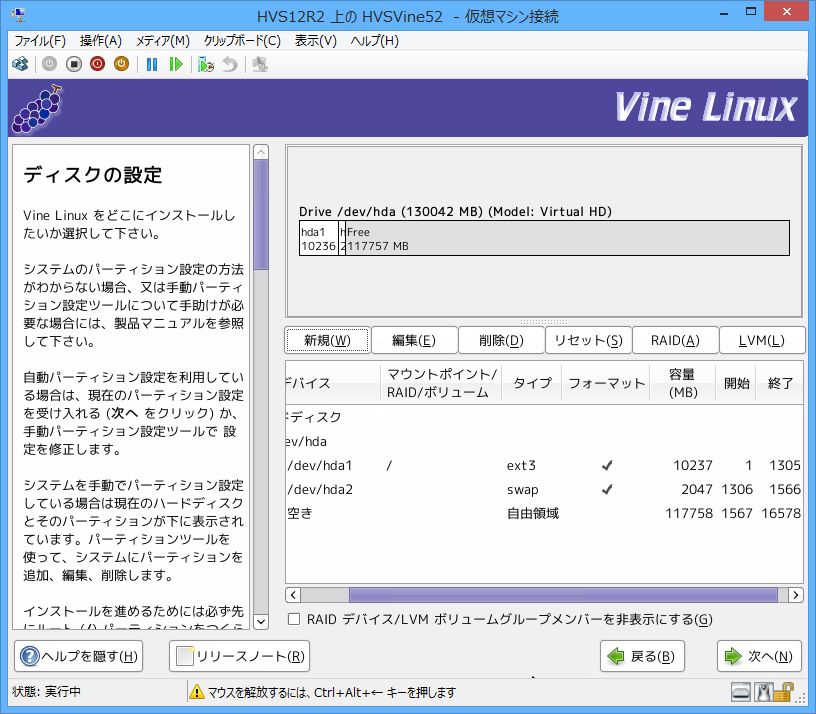Click the 編集(E) button
Image resolution: width=816 pixels, height=714 pixels.
pos(414,340)
